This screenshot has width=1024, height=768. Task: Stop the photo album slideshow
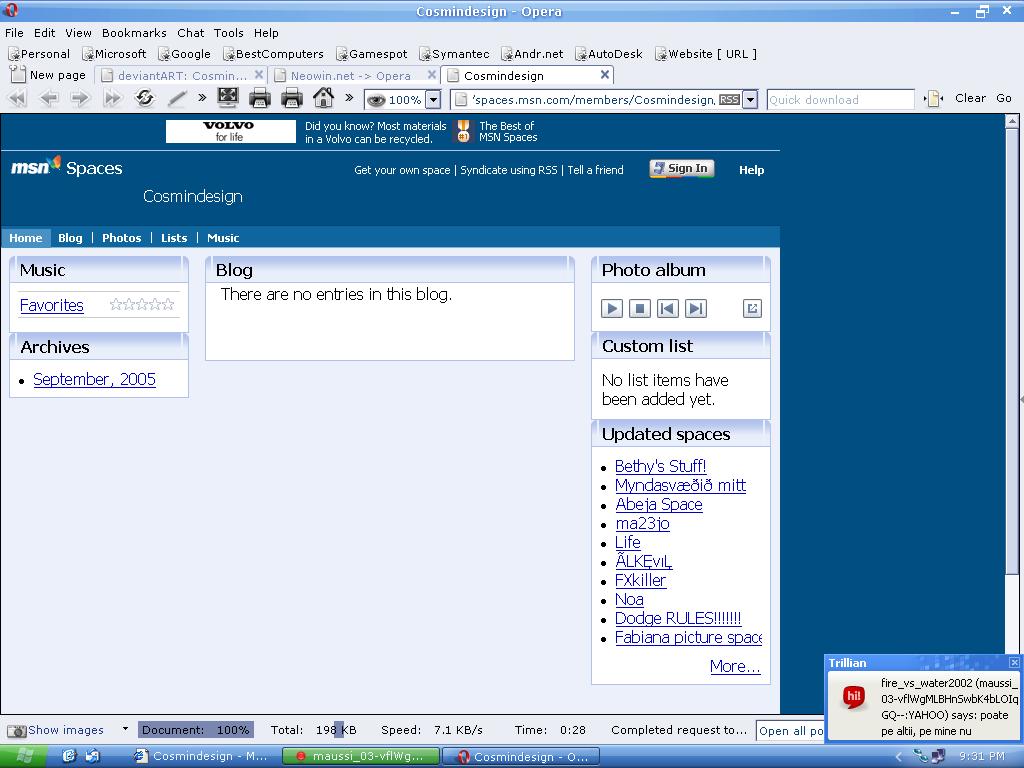click(640, 308)
